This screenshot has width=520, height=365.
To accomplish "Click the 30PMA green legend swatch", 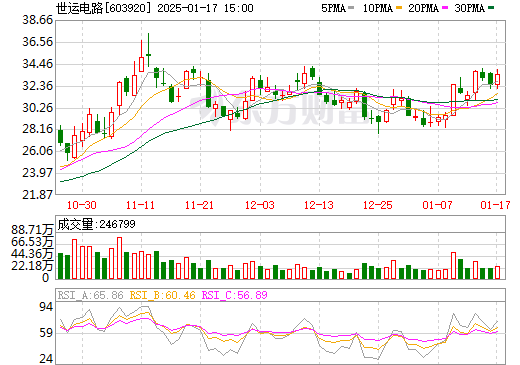I will [491, 8].
